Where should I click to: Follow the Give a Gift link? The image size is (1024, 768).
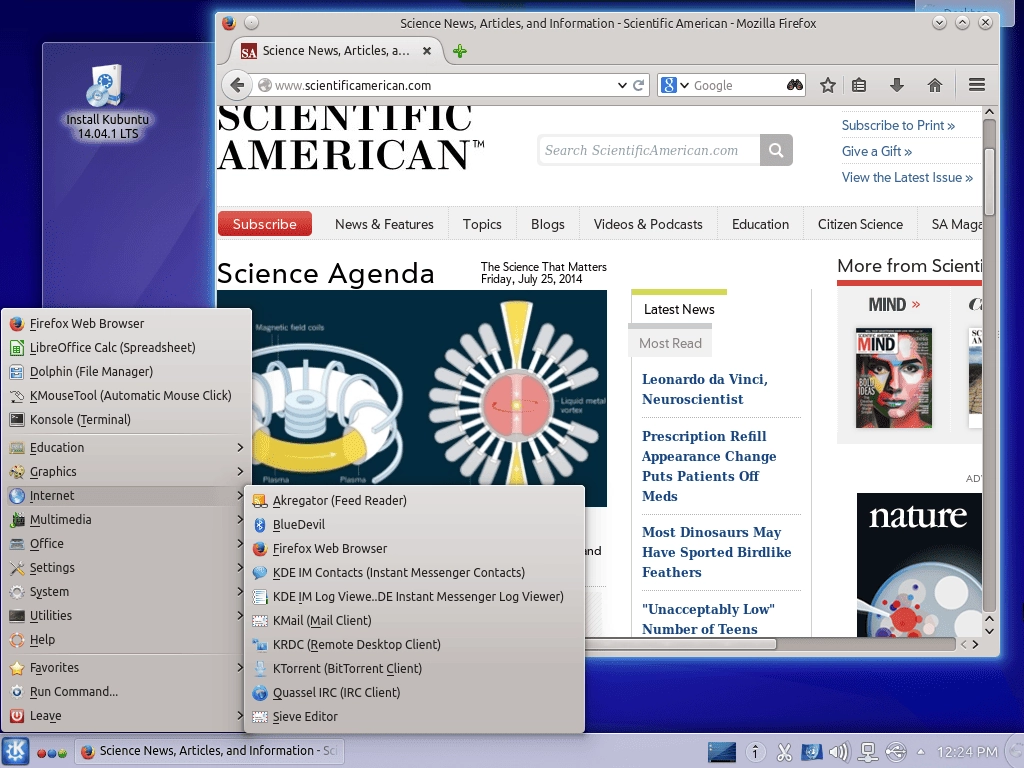coord(876,152)
